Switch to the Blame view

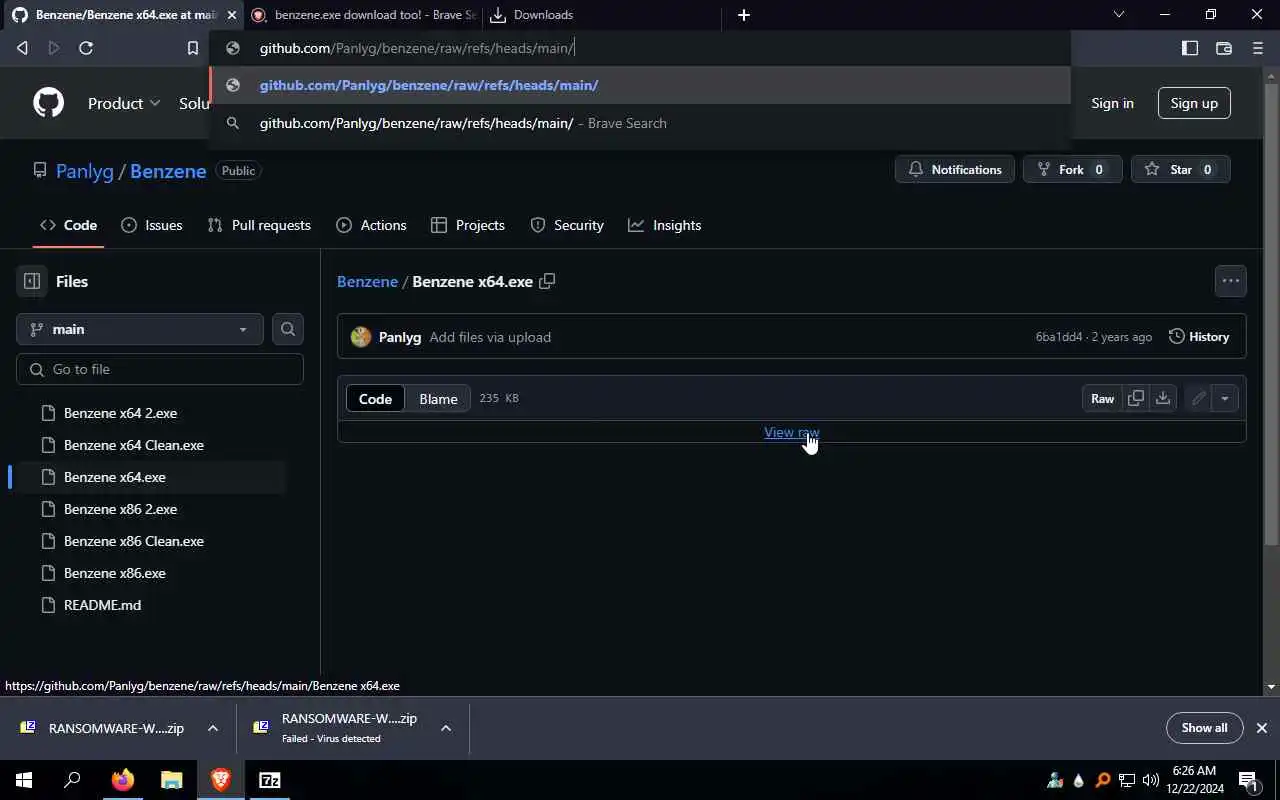click(x=438, y=399)
